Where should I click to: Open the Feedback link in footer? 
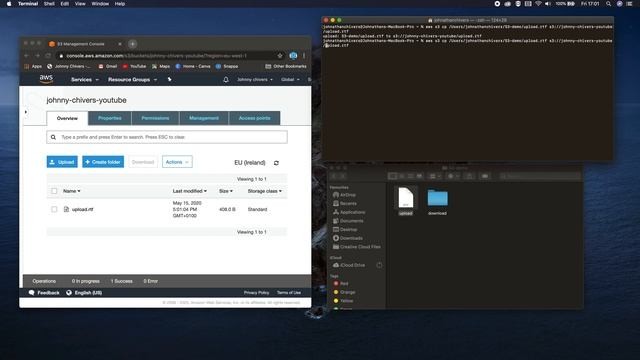point(44,293)
